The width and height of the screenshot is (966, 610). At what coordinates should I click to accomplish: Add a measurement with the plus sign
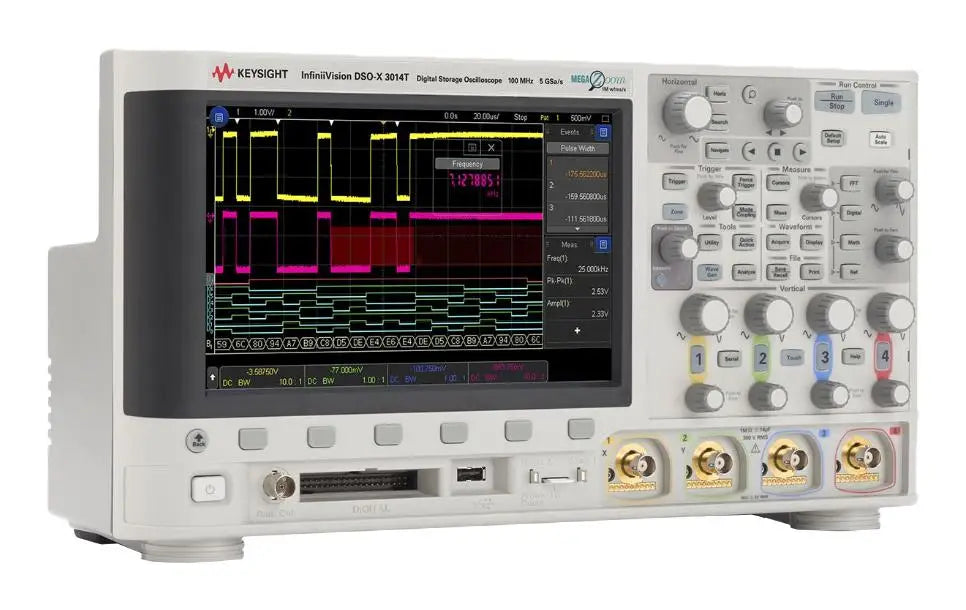tap(577, 331)
